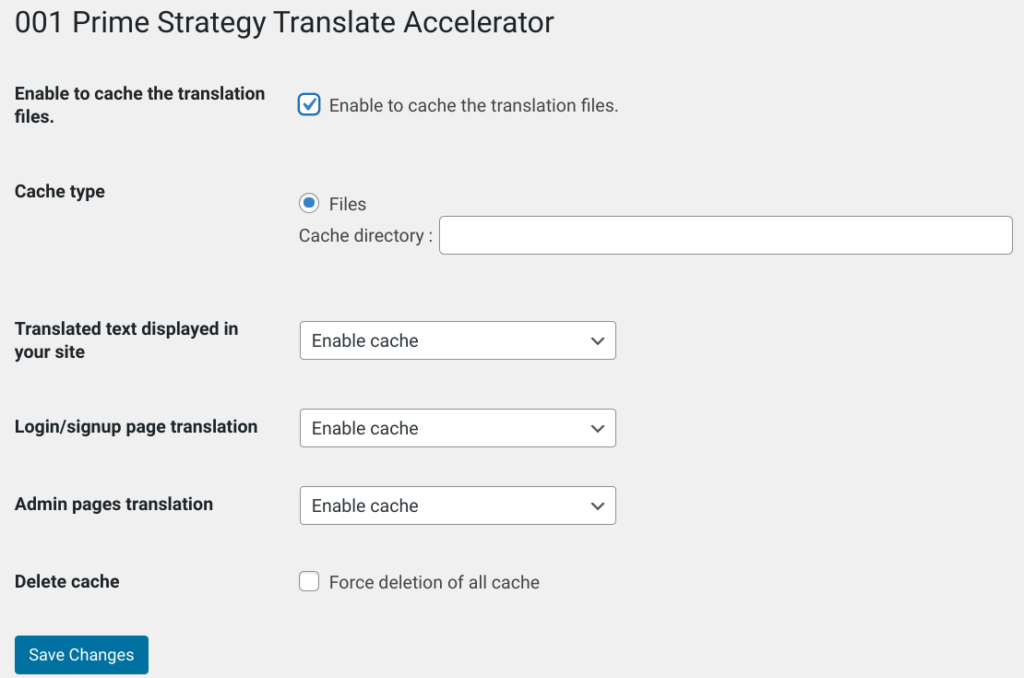Click the bold 'Cache type' row heading
Screen dimensions: 1024x678
[x=59, y=191]
